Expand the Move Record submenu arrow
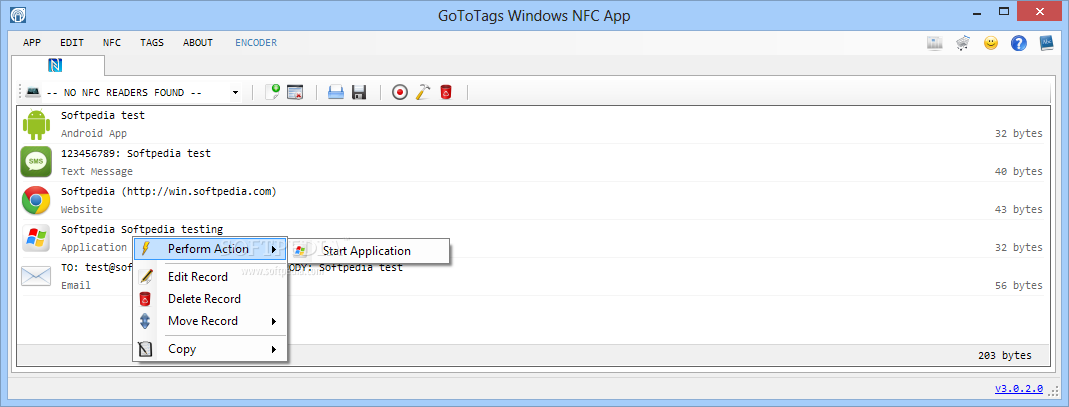 click(273, 321)
